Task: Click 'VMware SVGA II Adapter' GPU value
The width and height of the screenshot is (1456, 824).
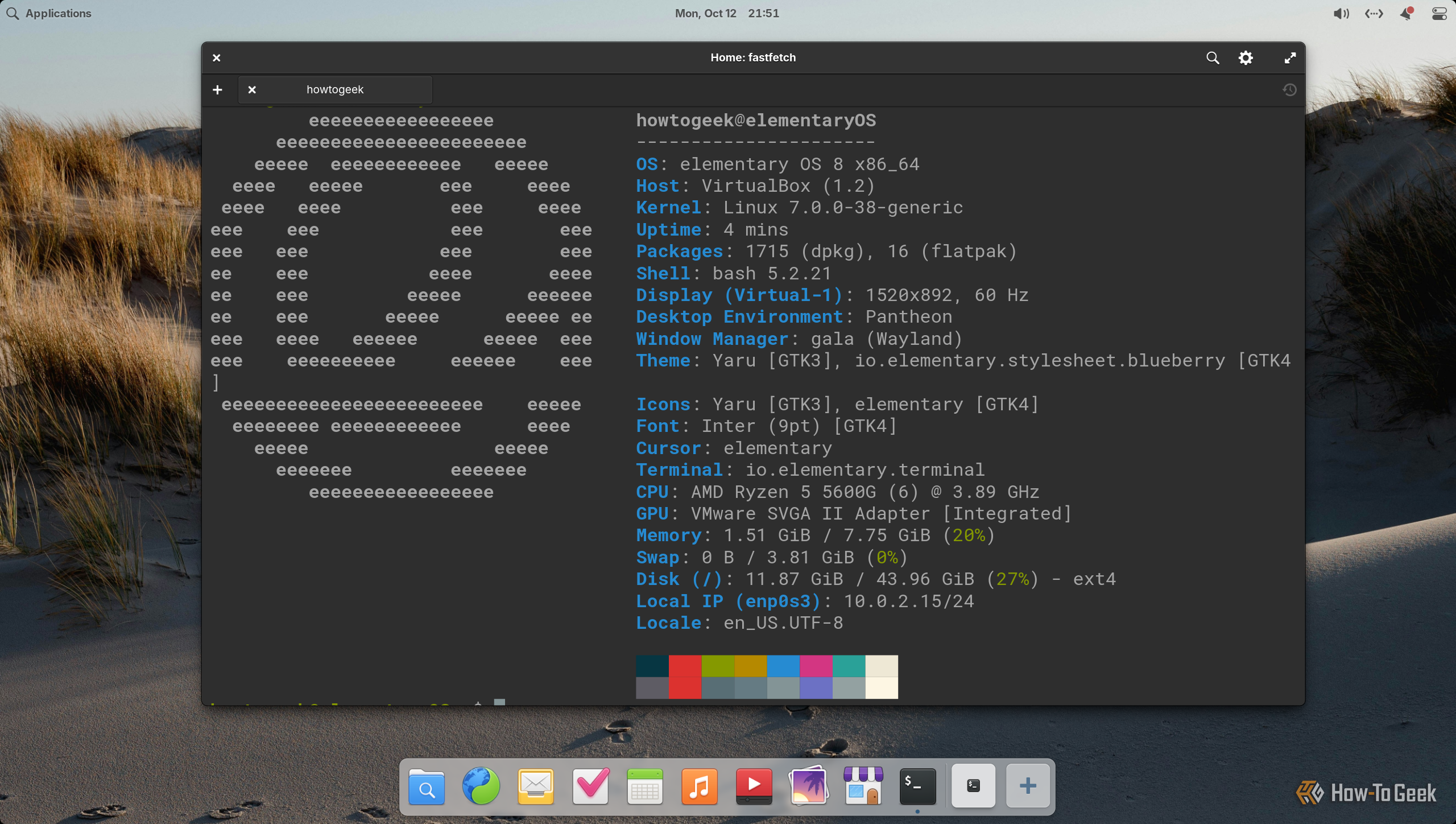Action: (x=810, y=514)
